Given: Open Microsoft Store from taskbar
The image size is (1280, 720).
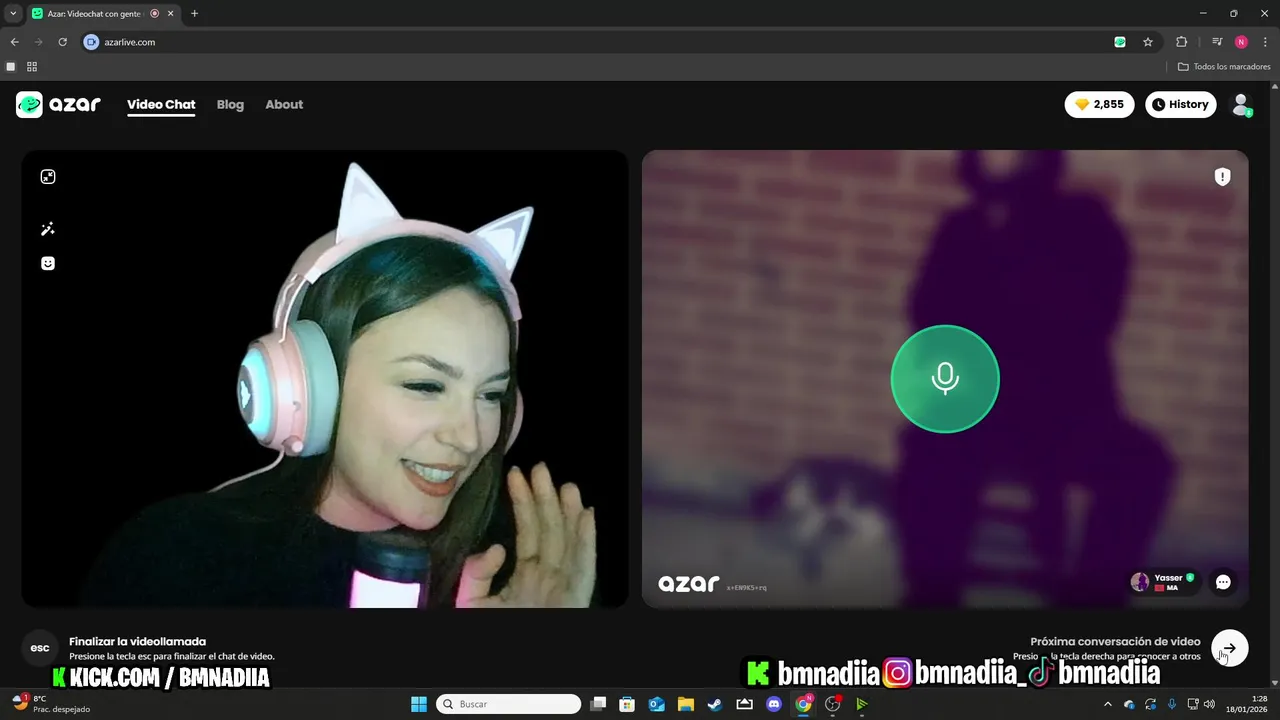Looking at the screenshot, I should 627,704.
